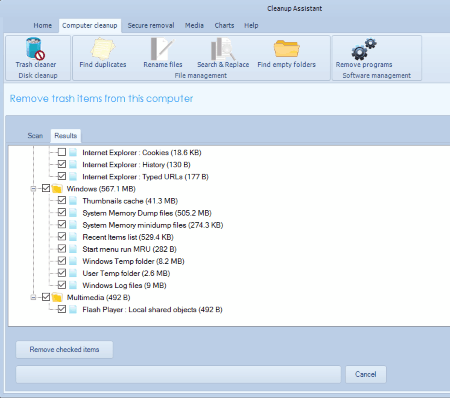Screen dimensions: 450x398
Task: Open the Media tab
Action: (194, 25)
